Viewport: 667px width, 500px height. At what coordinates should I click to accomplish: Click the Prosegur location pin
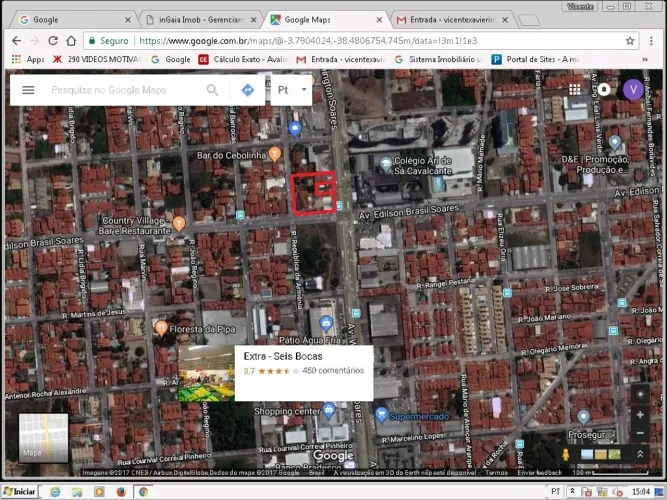click(x=584, y=417)
